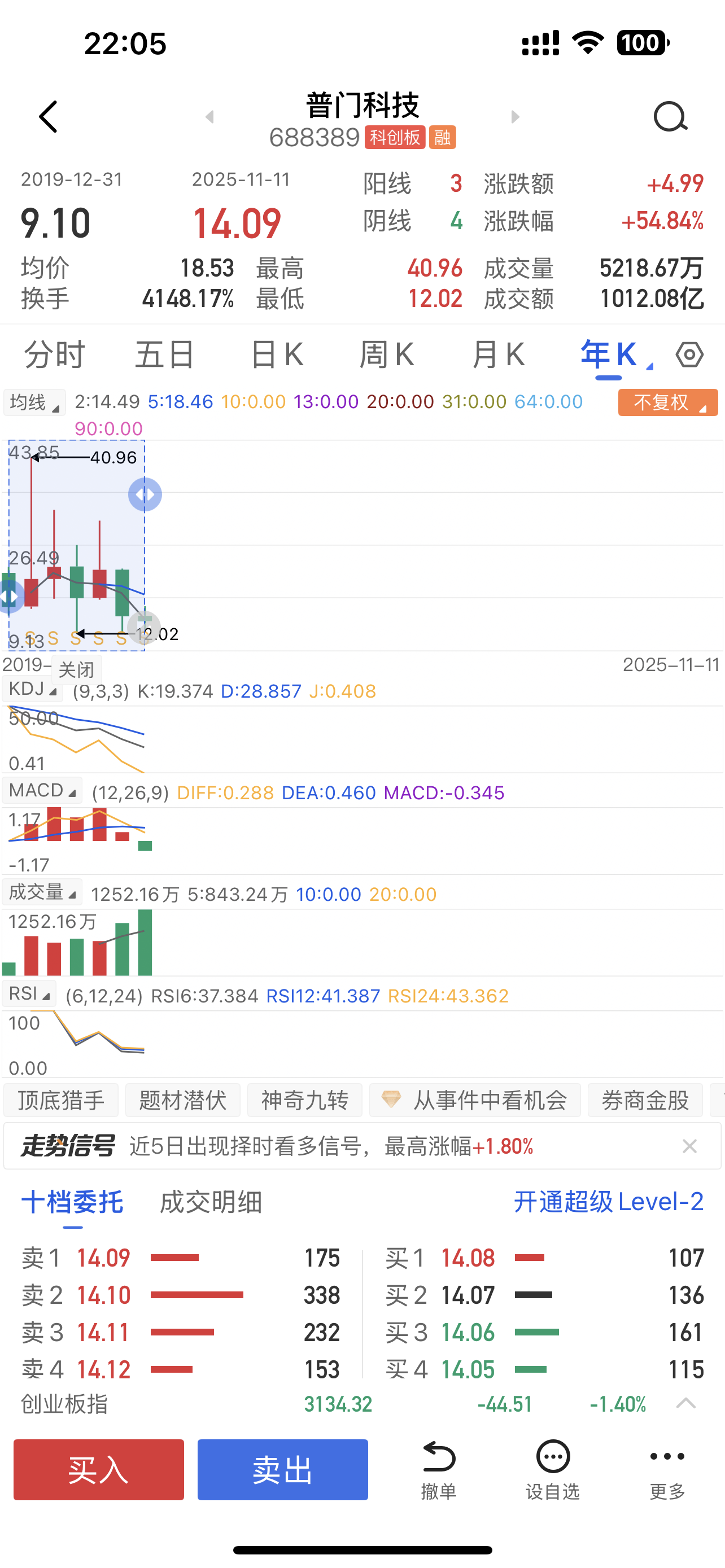Open the 不复权 adjustment dropdown

click(x=668, y=402)
